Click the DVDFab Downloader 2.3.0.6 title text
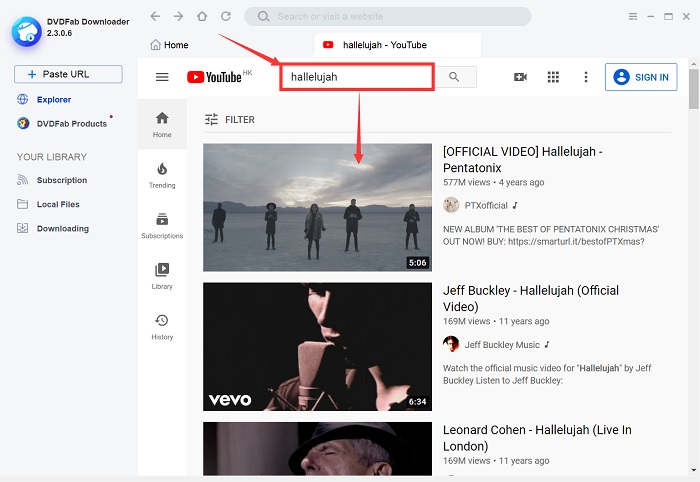 (x=88, y=27)
